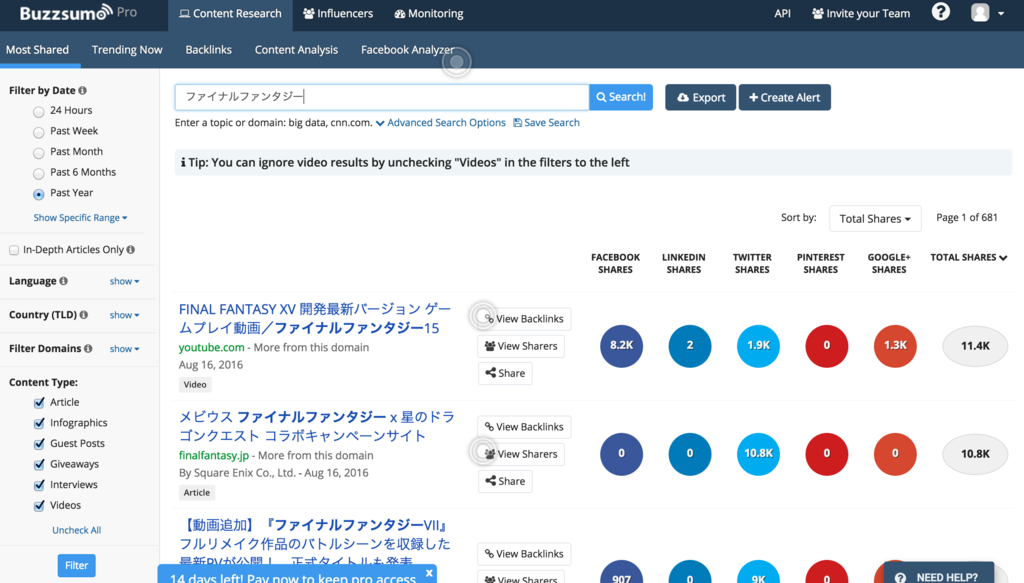Click into the topic search field
This screenshot has height=583, width=1024.
(382, 97)
